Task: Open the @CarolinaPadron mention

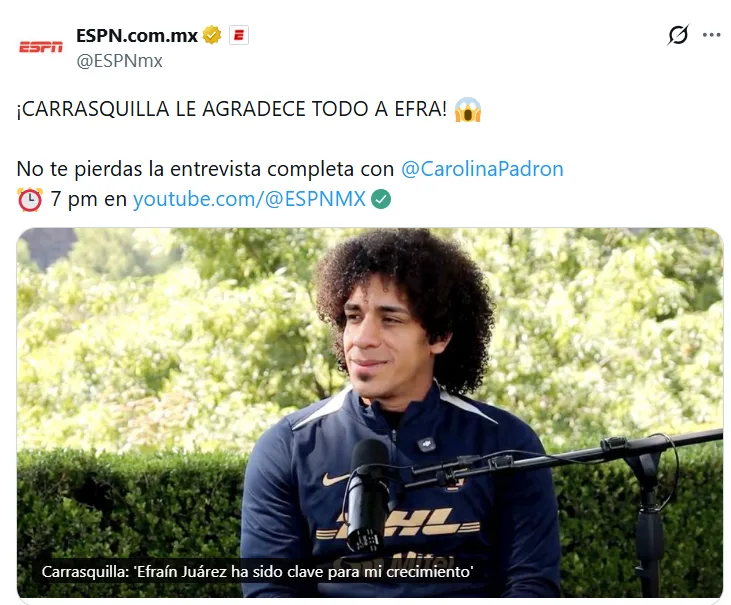Action: 482,169
